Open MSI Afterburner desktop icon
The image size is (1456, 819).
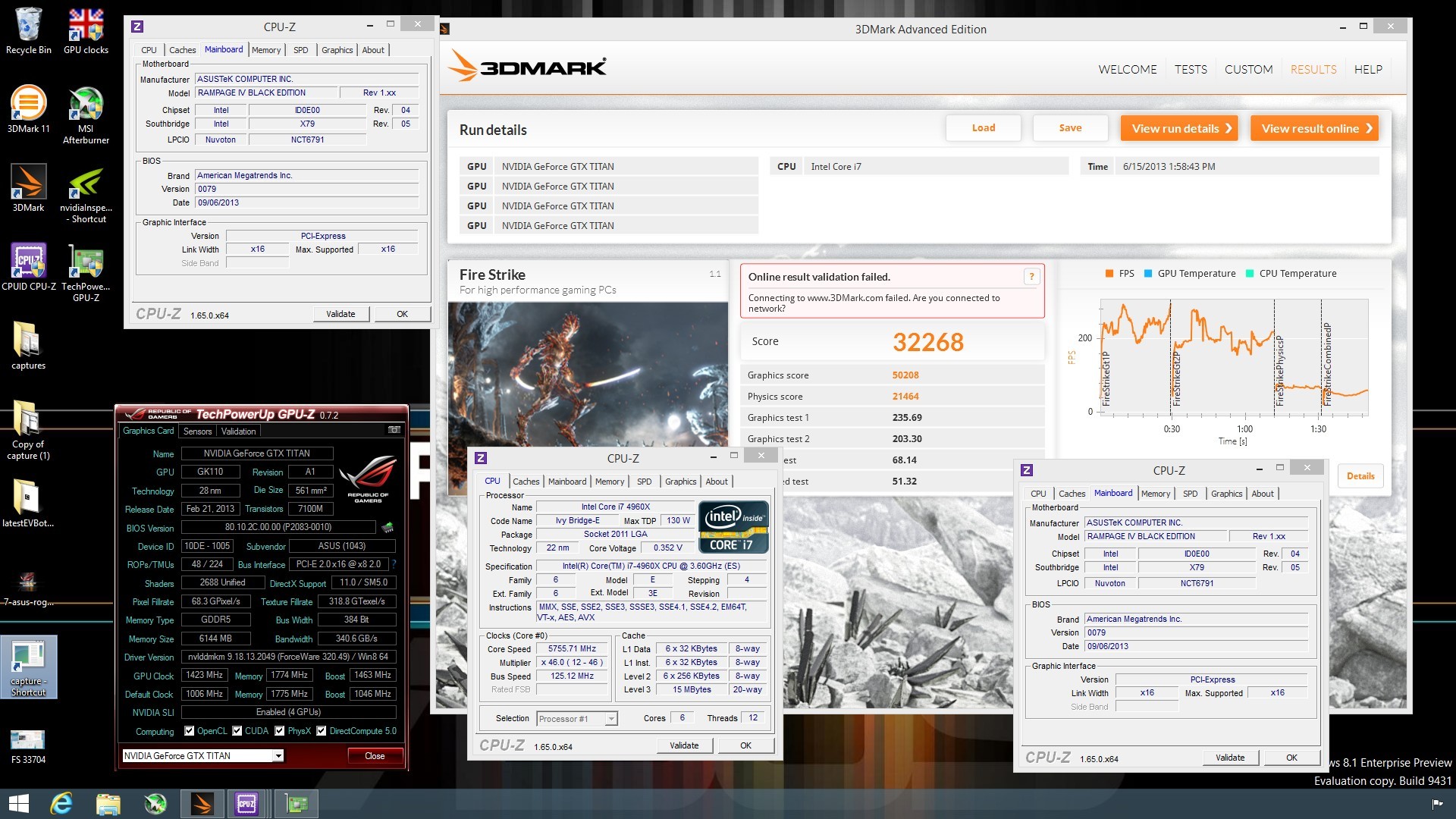[86, 115]
